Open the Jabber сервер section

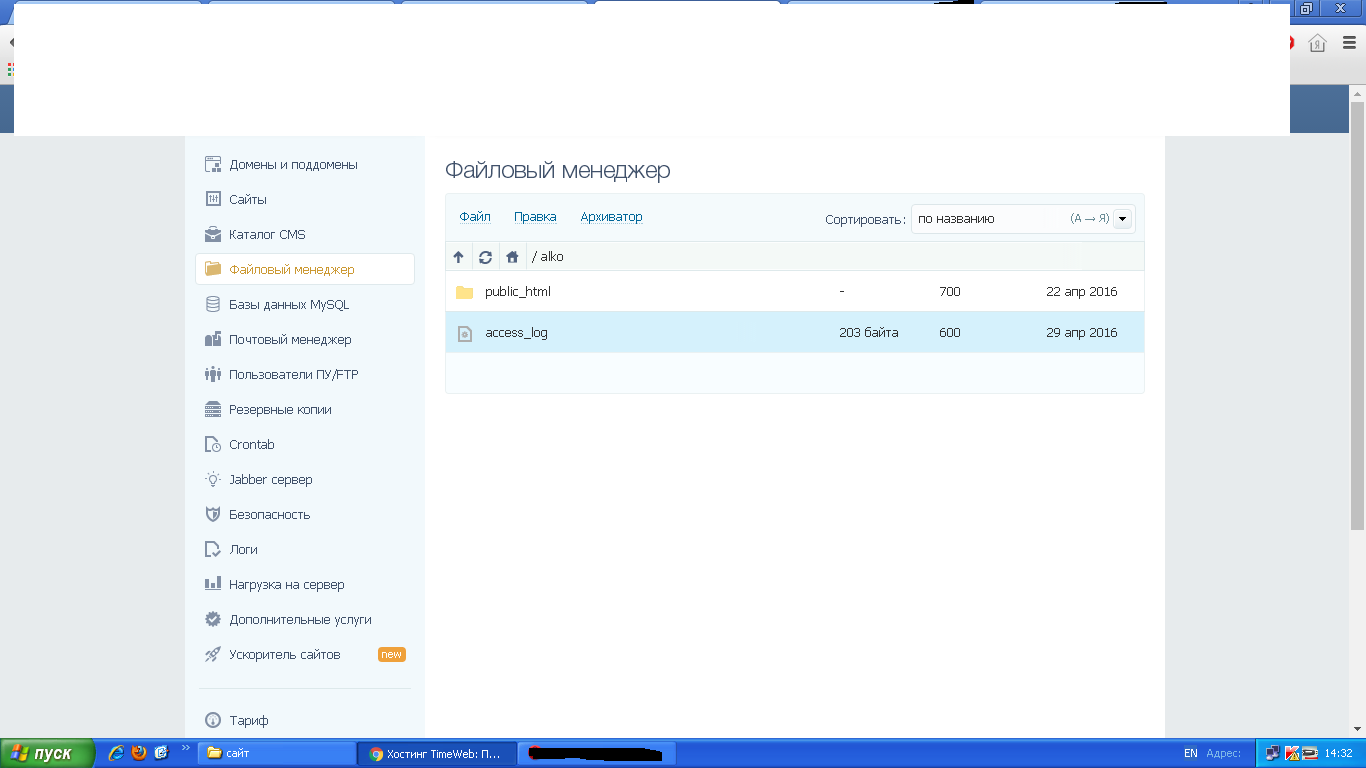[270, 480]
